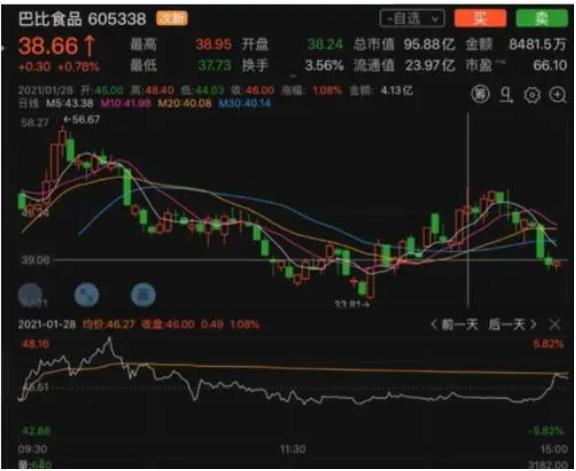
Task: Click the M30:40.14 moving average label
Action: pyautogui.click(x=245, y=103)
